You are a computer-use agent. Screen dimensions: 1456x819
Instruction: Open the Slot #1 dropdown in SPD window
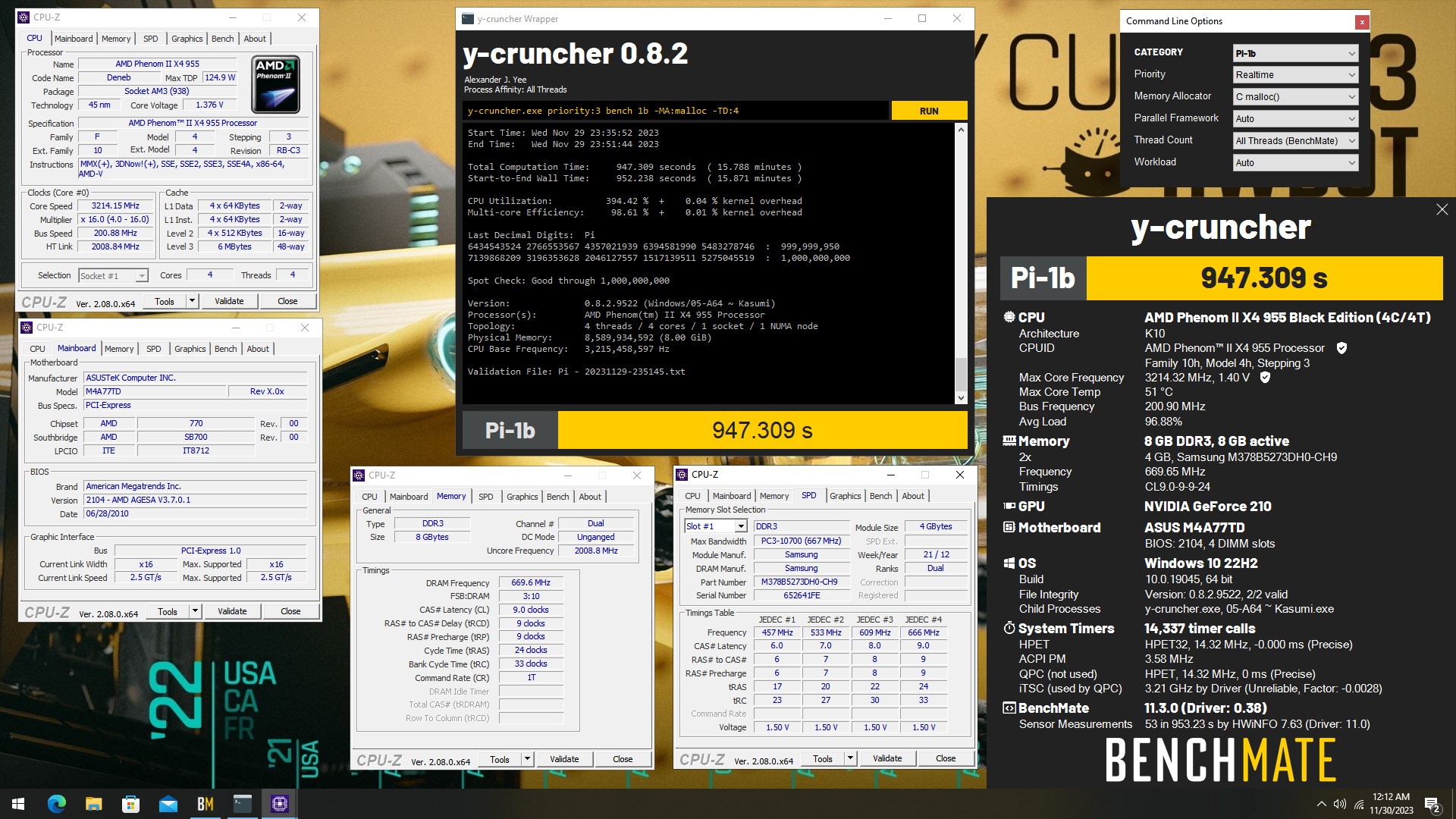pyautogui.click(x=715, y=526)
